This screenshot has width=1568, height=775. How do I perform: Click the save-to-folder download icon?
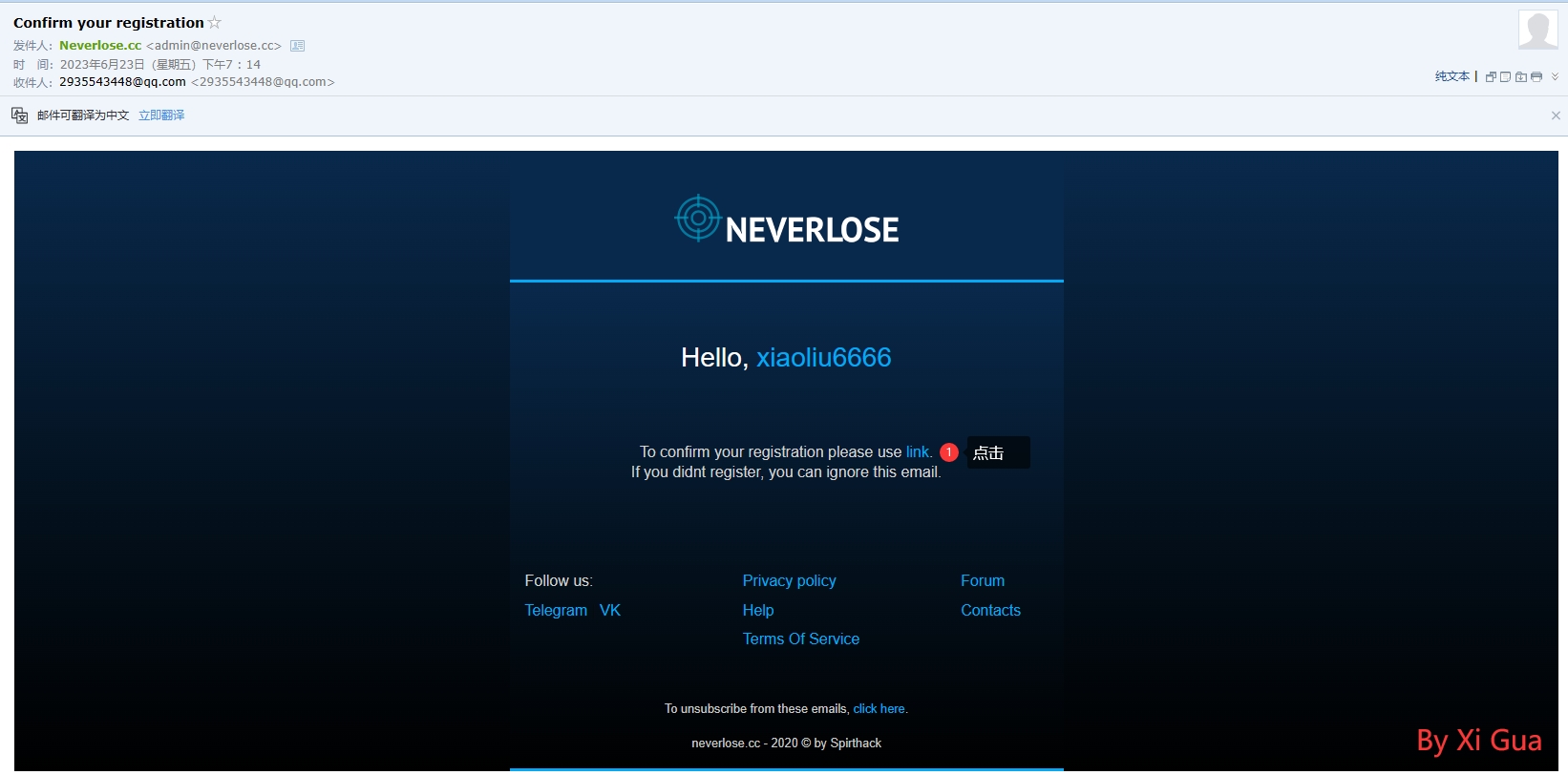[x=1521, y=77]
